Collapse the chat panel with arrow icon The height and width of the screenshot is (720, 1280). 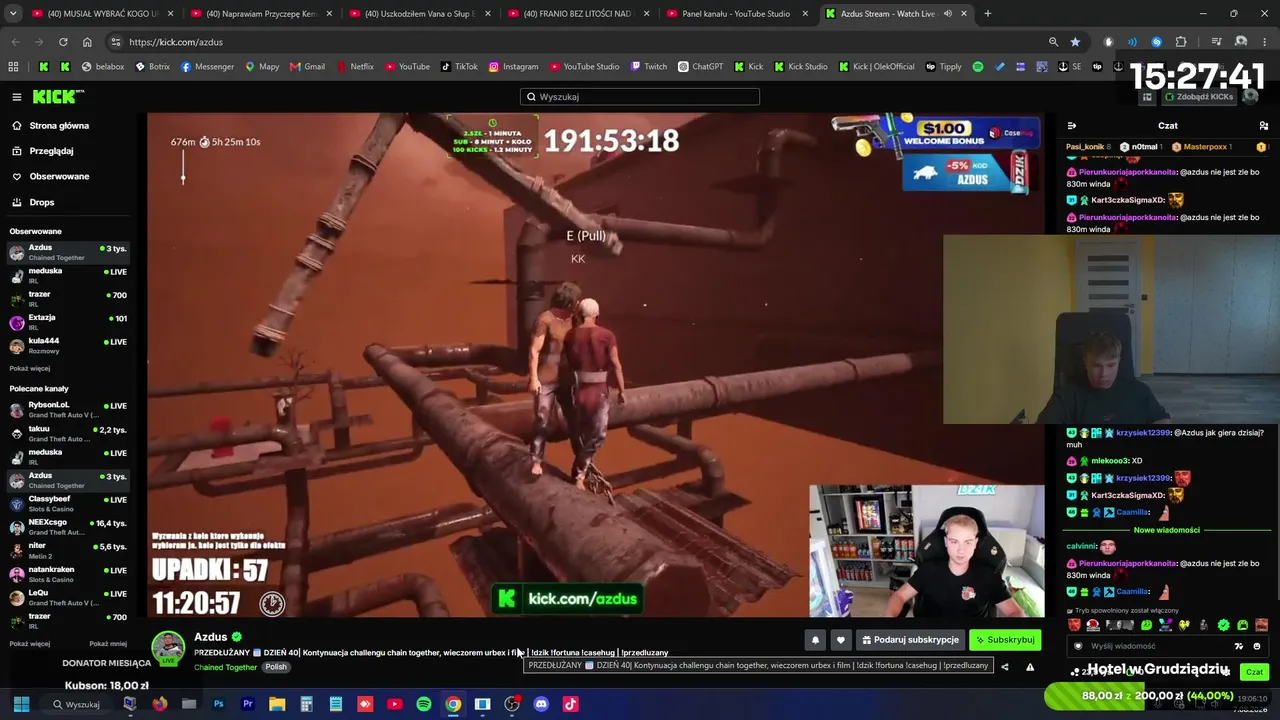click(1072, 126)
